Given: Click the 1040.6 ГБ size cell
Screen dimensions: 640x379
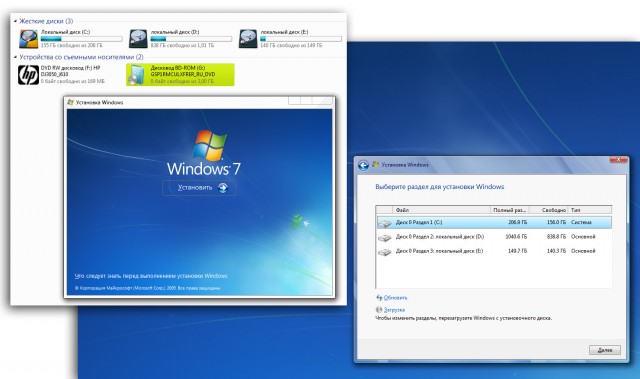Looking at the screenshot, I should (516, 237).
